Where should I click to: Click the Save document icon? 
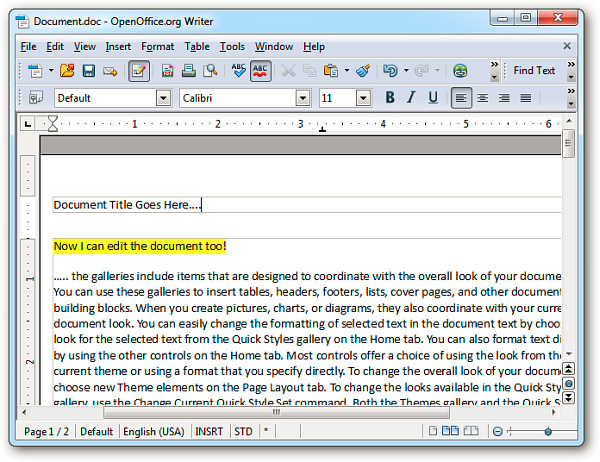tap(88, 71)
